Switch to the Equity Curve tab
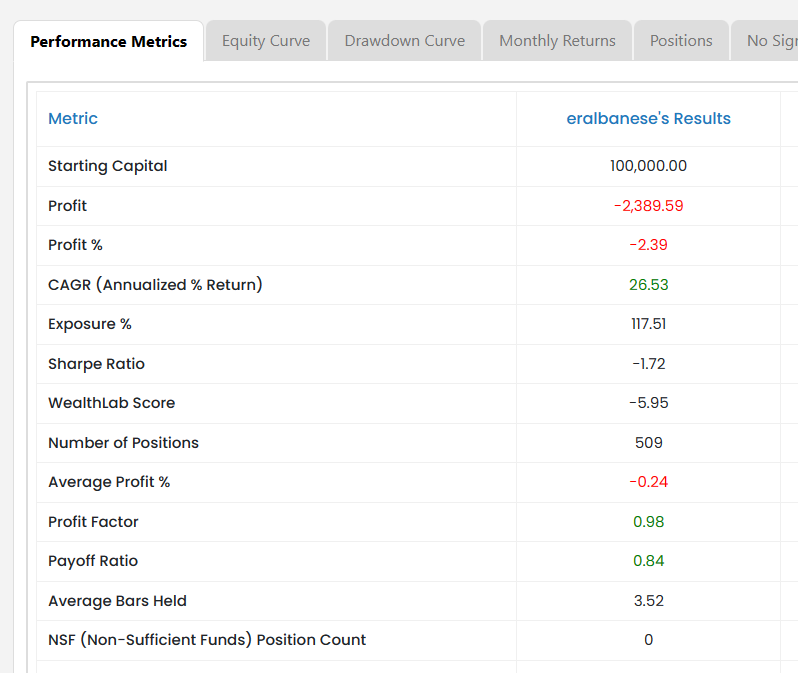Viewport: 798px width, 673px height. click(266, 41)
